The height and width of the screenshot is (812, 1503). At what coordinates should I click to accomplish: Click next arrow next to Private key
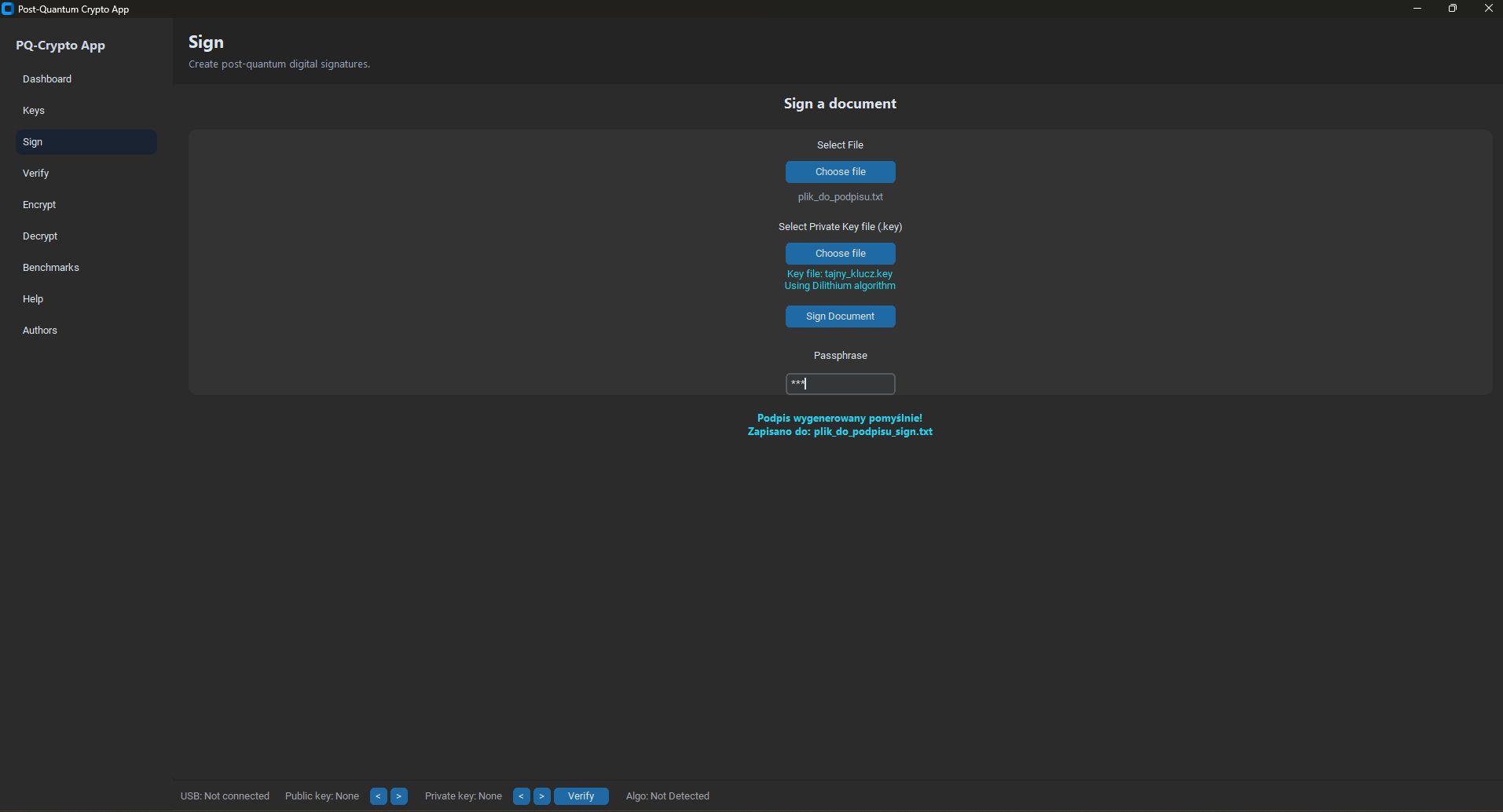[x=542, y=796]
